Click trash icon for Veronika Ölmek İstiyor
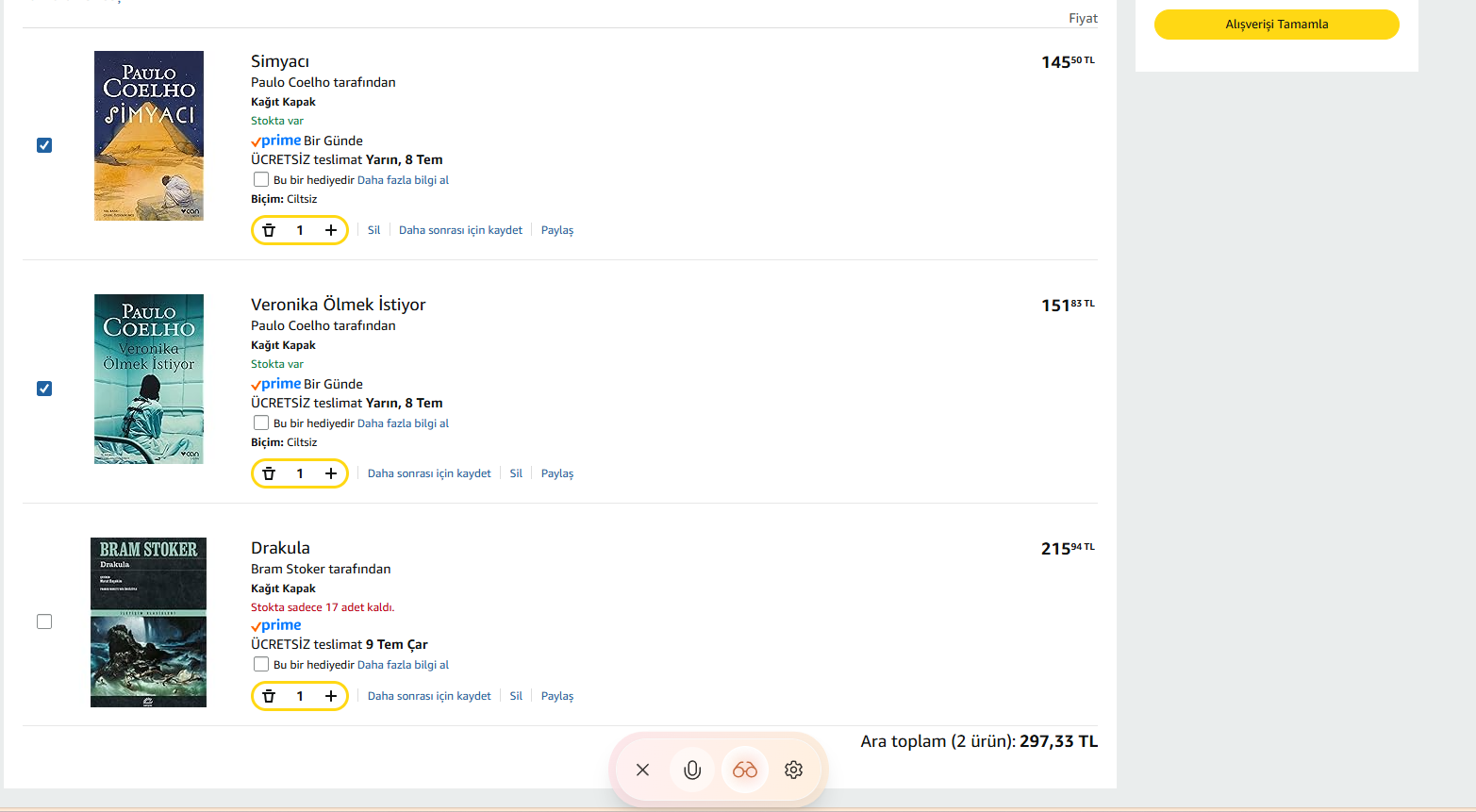Image resolution: width=1476 pixels, height=812 pixels. click(269, 473)
